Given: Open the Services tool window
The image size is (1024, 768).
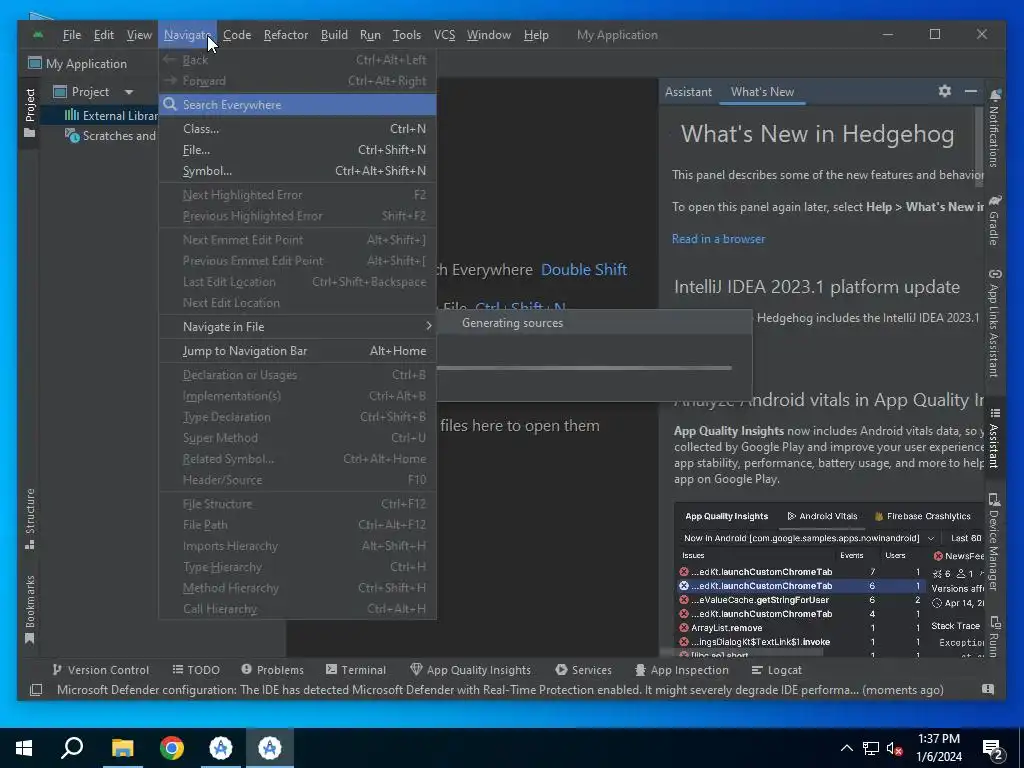Looking at the screenshot, I should coord(583,670).
